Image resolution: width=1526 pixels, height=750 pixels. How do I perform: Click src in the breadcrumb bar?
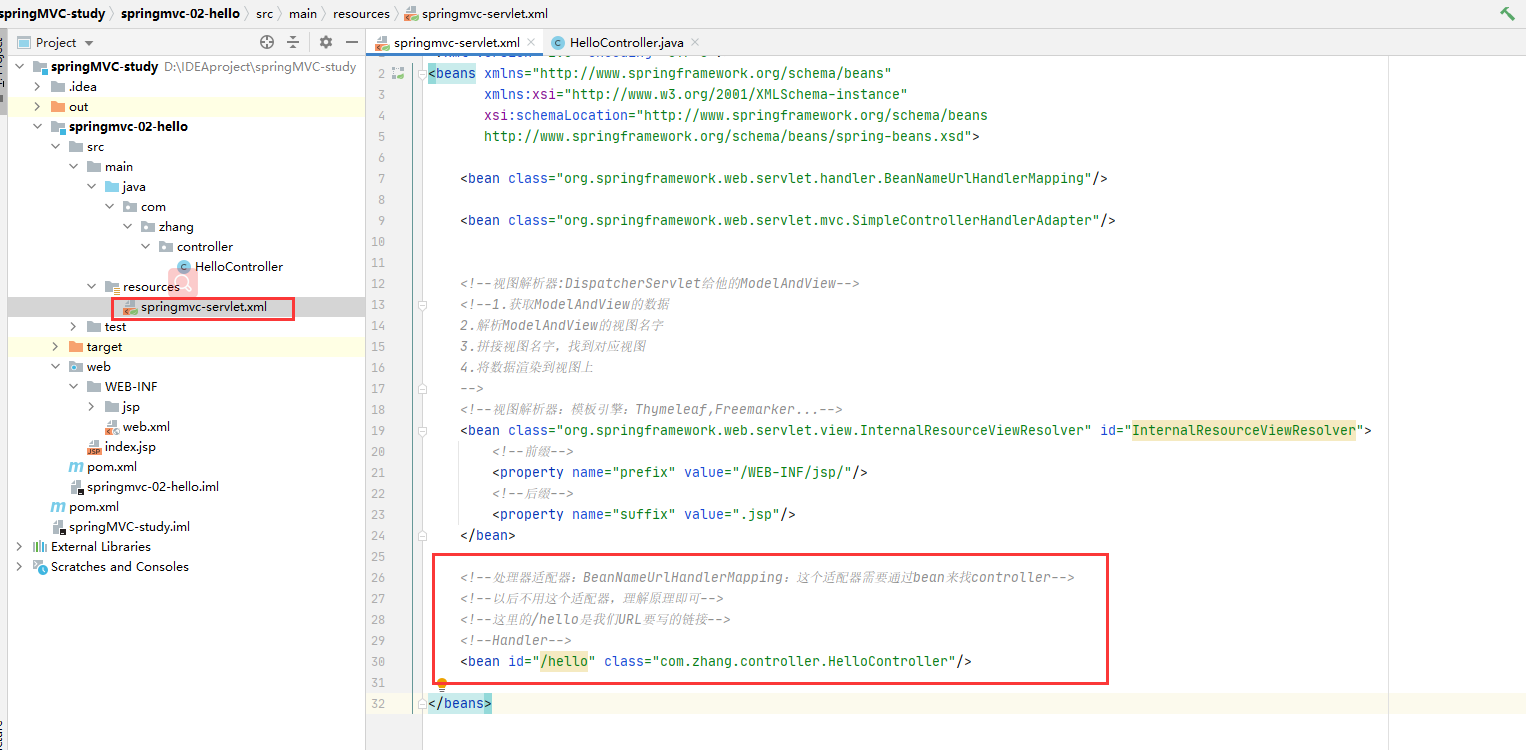point(263,13)
